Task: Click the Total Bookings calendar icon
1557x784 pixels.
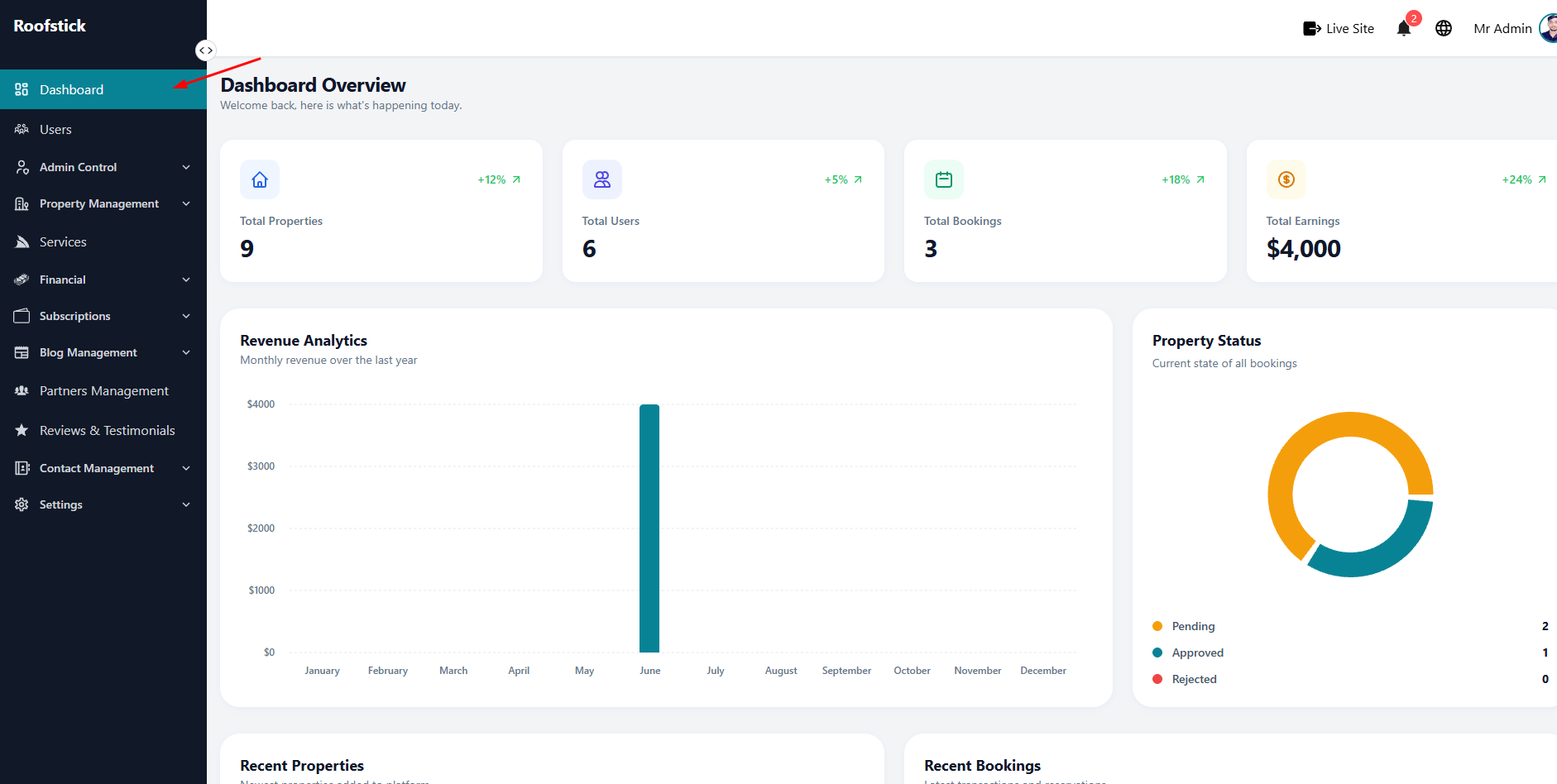Action: pyautogui.click(x=944, y=179)
